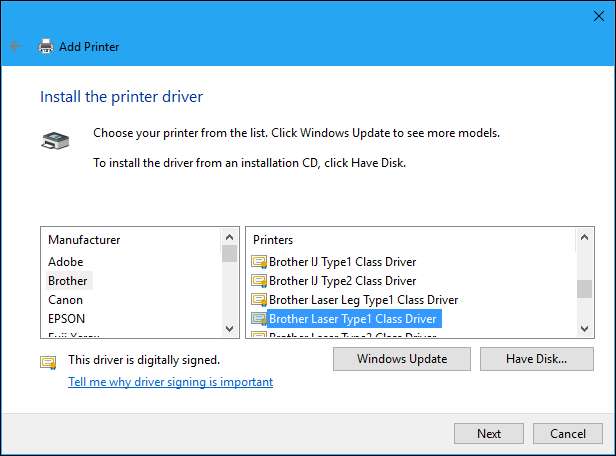Select Brother IJ Type1 Class Driver
Image resolution: width=616 pixels, height=456 pixels.
342,262
